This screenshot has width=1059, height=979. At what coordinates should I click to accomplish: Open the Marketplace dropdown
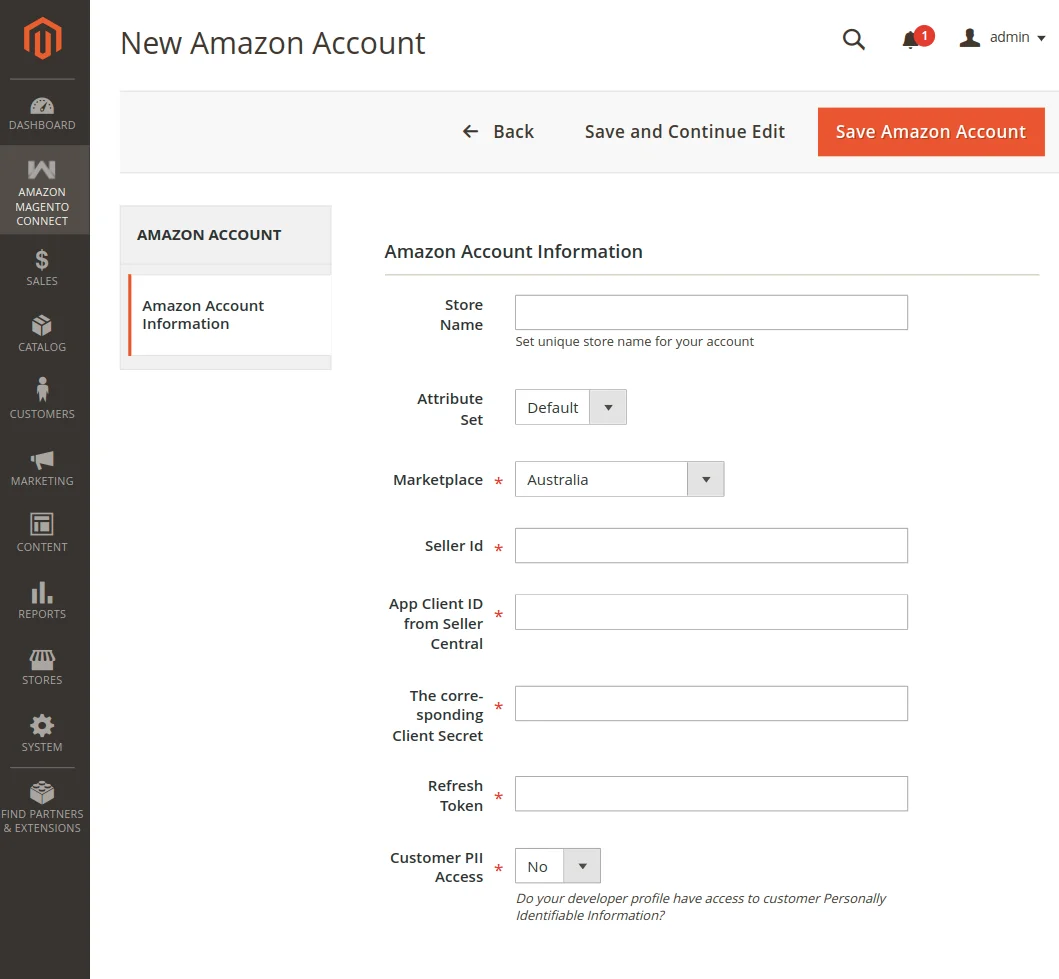pos(619,479)
